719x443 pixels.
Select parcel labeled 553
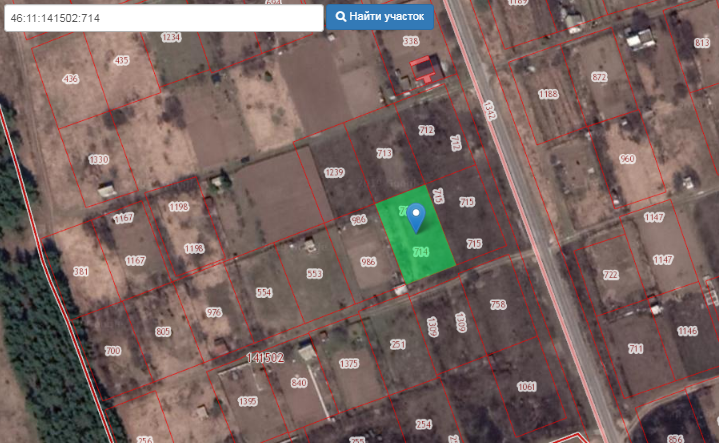[x=314, y=273]
